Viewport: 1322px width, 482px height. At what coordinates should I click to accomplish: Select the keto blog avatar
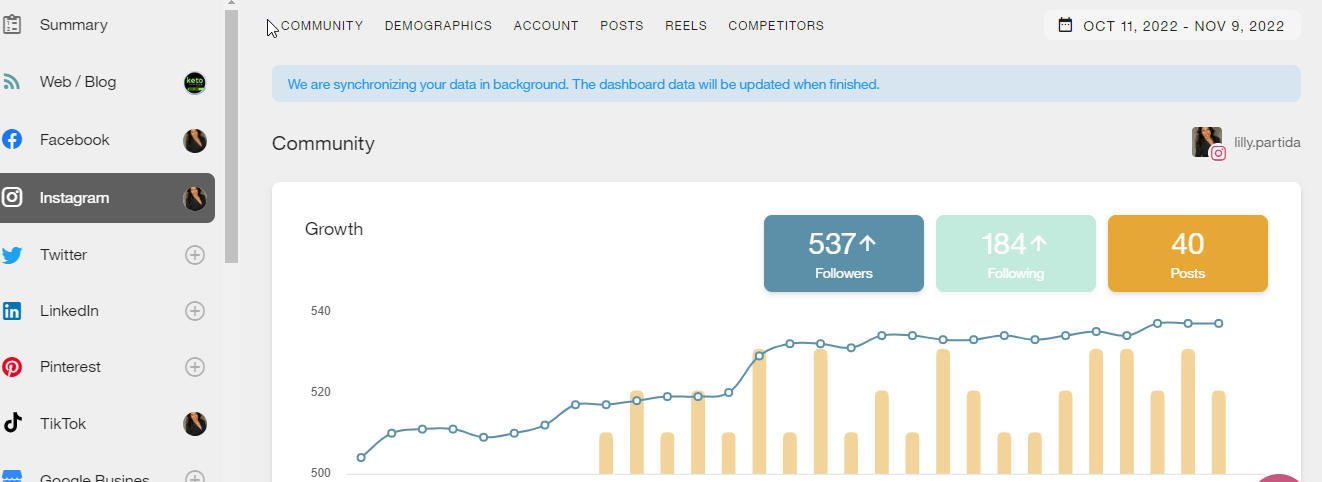(195, 83)
